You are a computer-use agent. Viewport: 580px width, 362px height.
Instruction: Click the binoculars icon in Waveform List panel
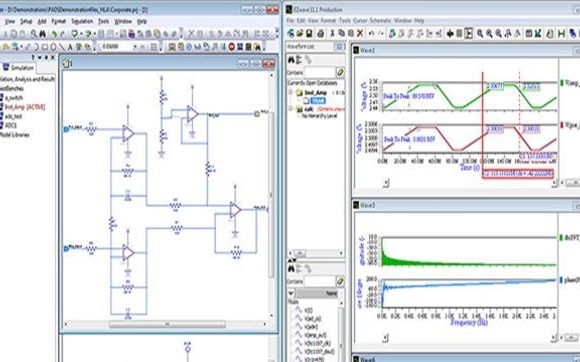tap(291, 60)
